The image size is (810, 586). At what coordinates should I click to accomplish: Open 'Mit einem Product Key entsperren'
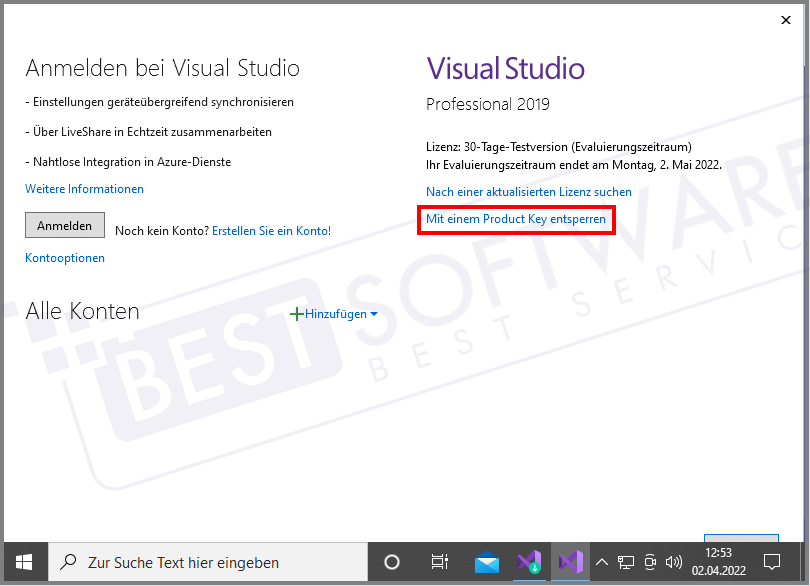tap(516, 219)
